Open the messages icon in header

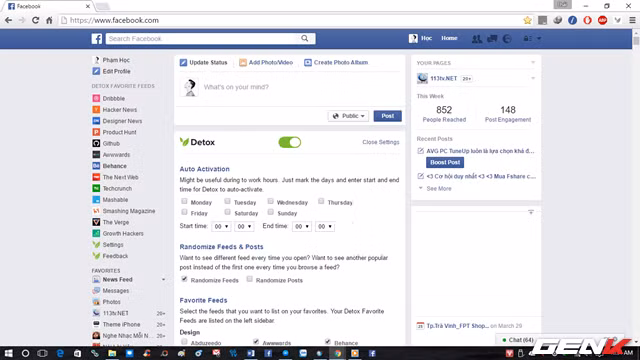coord(492,38)
